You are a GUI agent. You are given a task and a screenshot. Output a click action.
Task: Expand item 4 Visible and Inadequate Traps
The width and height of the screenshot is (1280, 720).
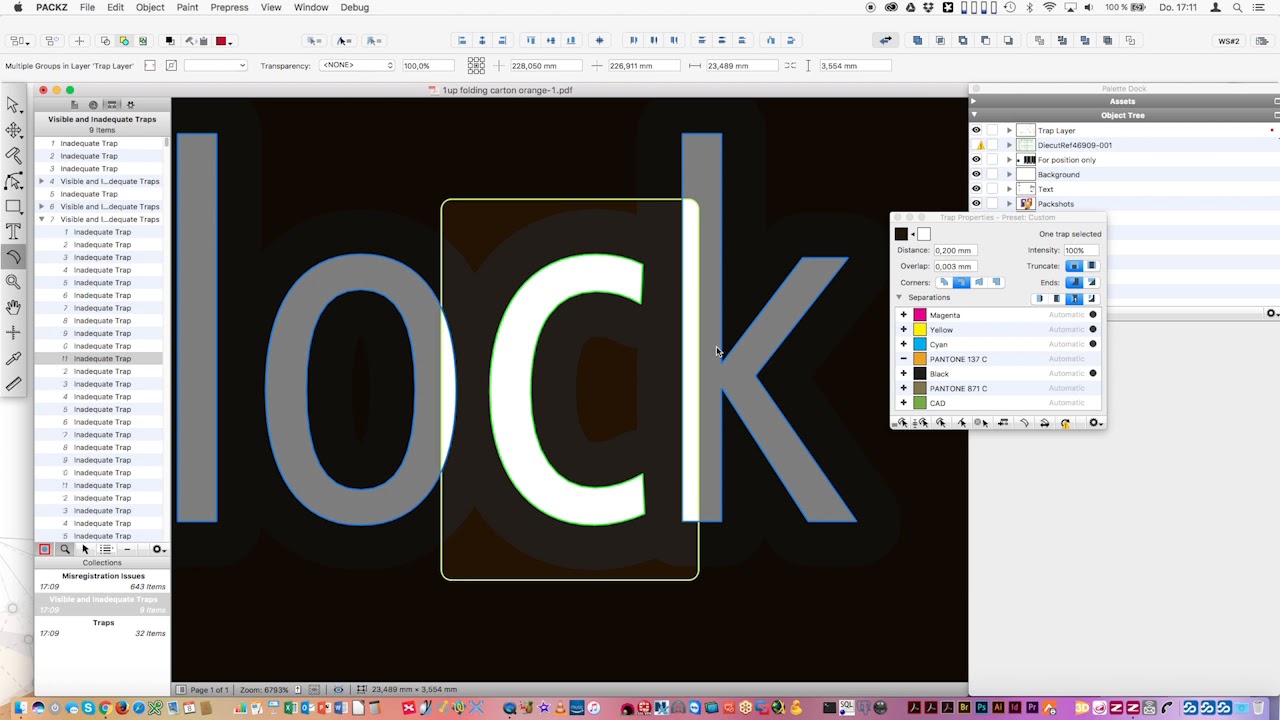[41, 181]
